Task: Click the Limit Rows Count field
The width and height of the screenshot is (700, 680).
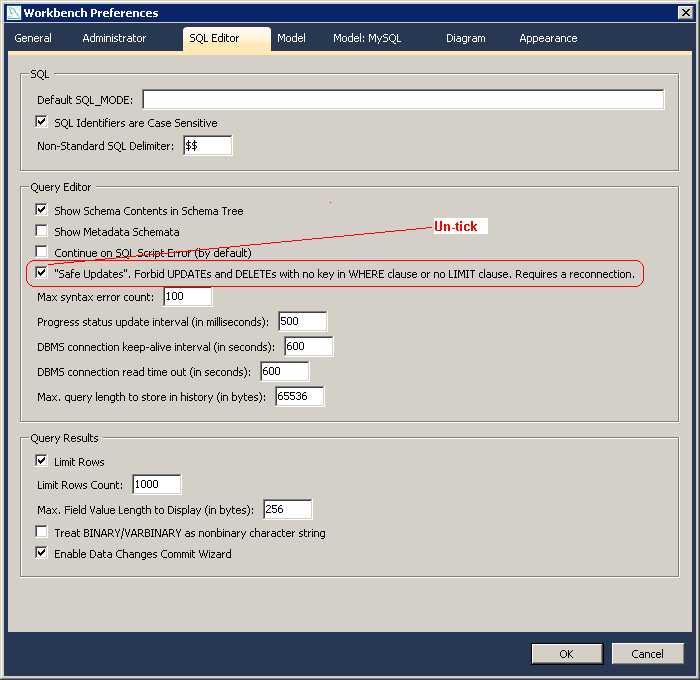Action: pos(157,484)
